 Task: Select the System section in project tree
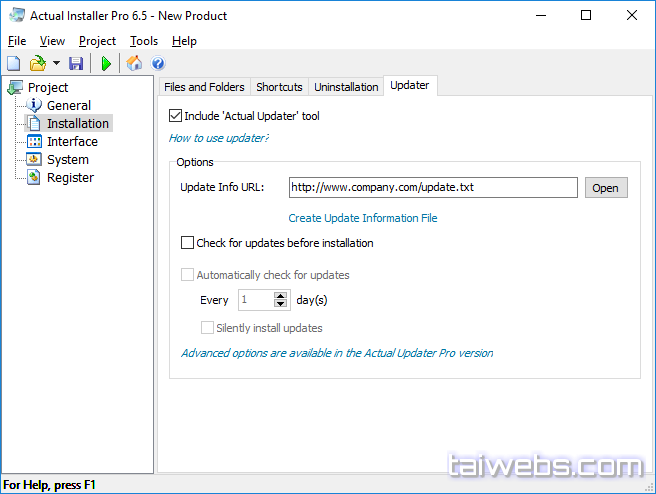(x=67, y=160)
